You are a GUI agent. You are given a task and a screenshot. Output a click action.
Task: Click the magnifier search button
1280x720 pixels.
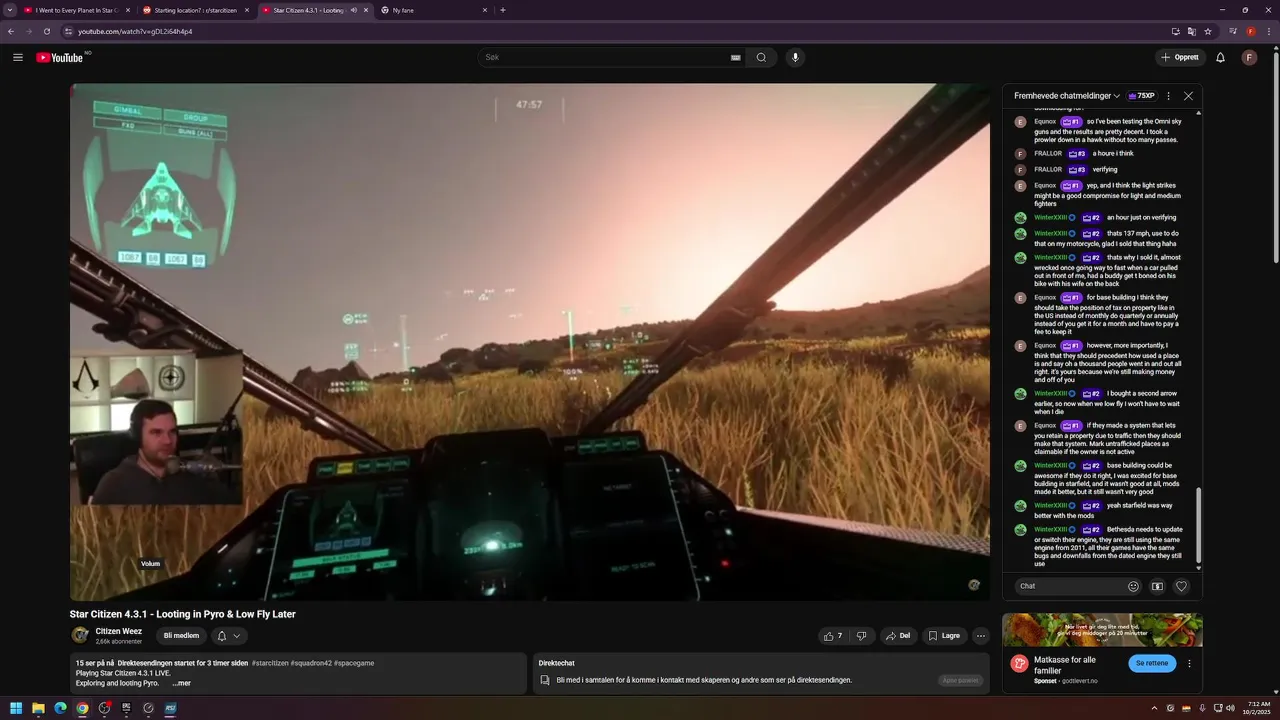click(761, 57)
